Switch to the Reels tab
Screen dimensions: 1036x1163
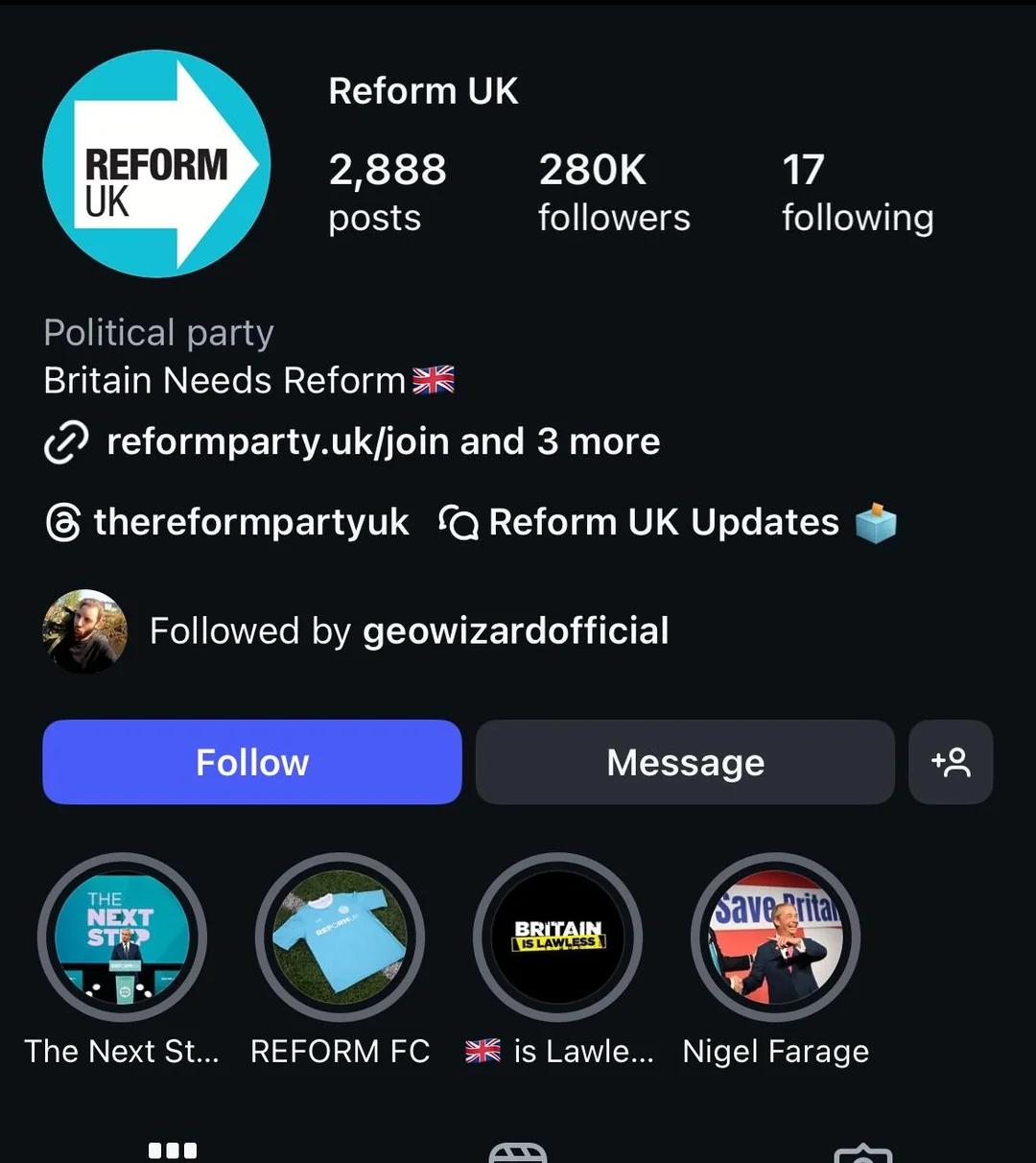click(x=518, y=1151)
